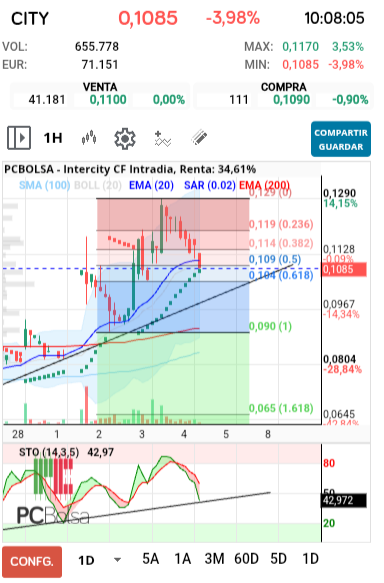Image resolution: width=384 pixels, height=583 pixels.
Task: Toggle the SAR (0.02) indicator label
Action: [x=210, y=185]
